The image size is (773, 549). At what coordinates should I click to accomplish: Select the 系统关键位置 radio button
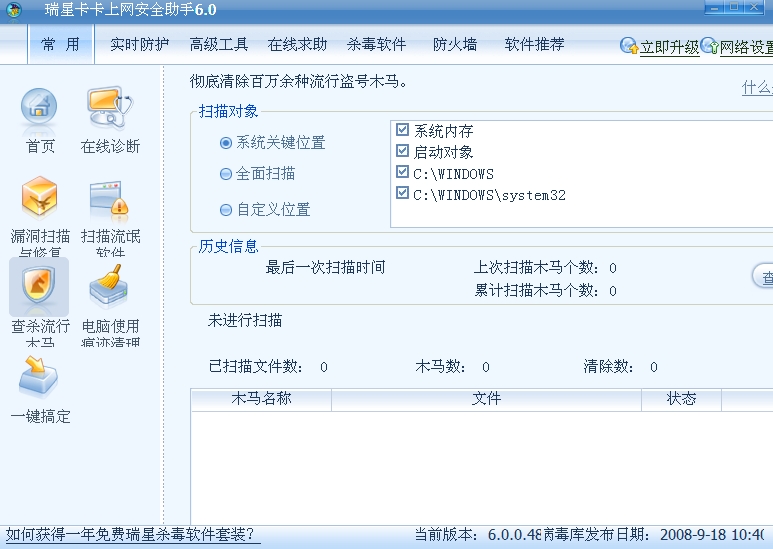pos(226,143)
